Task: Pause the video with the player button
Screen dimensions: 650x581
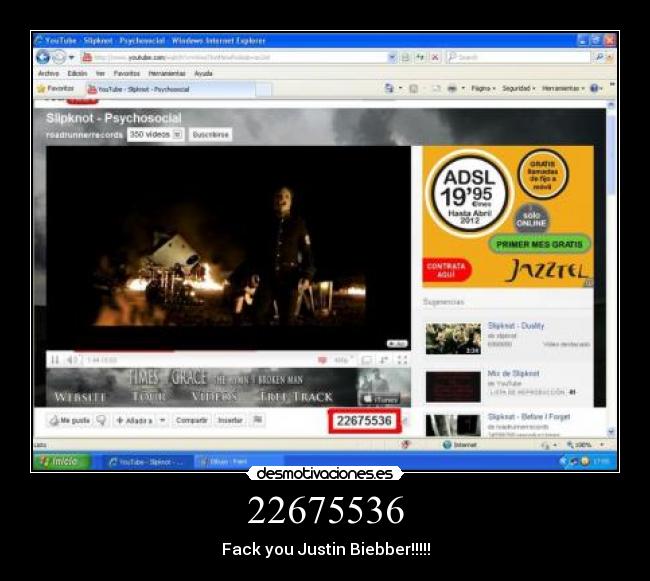Action: [55, 360]
